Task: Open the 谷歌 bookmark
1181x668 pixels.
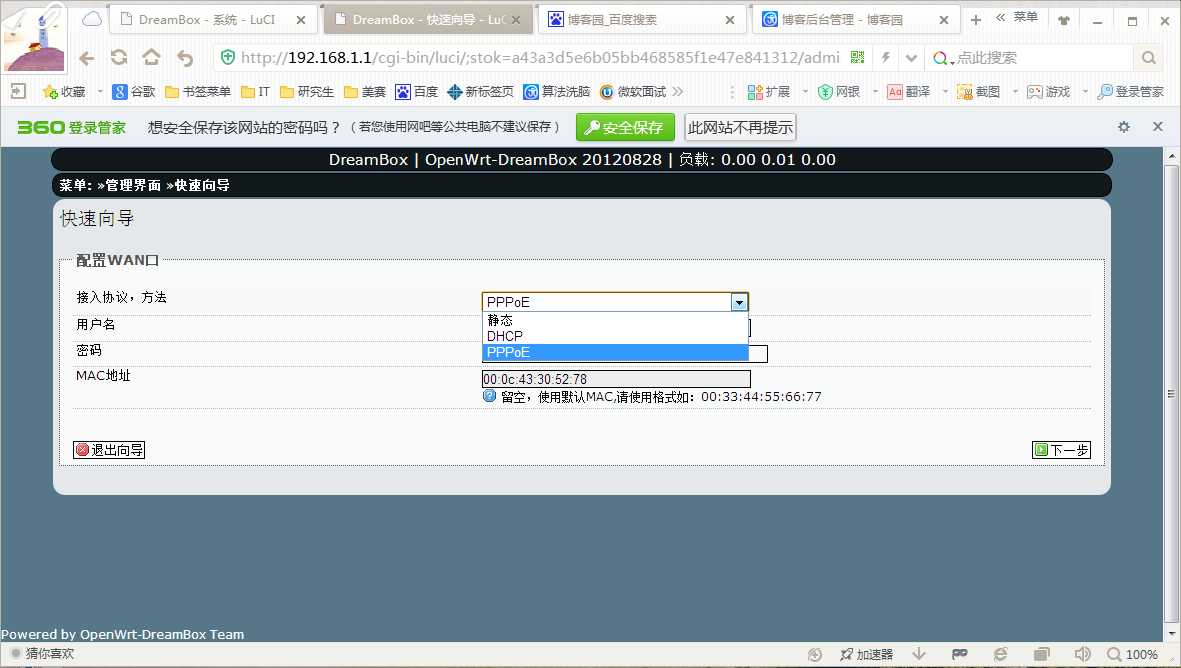Action: [133, 92]
